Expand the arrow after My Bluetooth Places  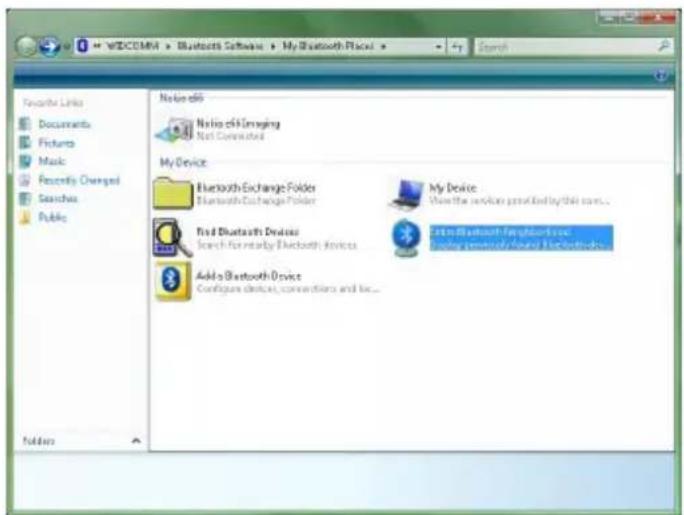coord(383,46)
